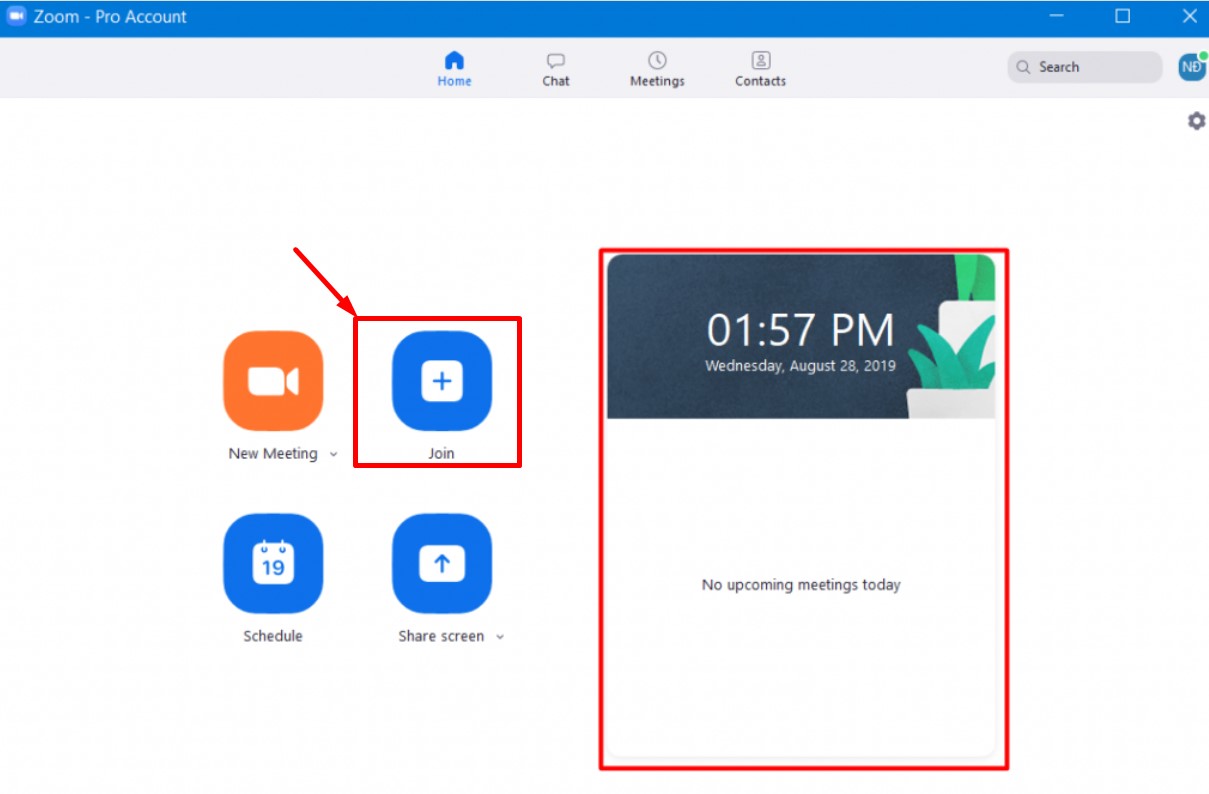Viewport: 1209px width, 794px height.
Task: Open the Chat tab
Action: [x=556, y=69]
